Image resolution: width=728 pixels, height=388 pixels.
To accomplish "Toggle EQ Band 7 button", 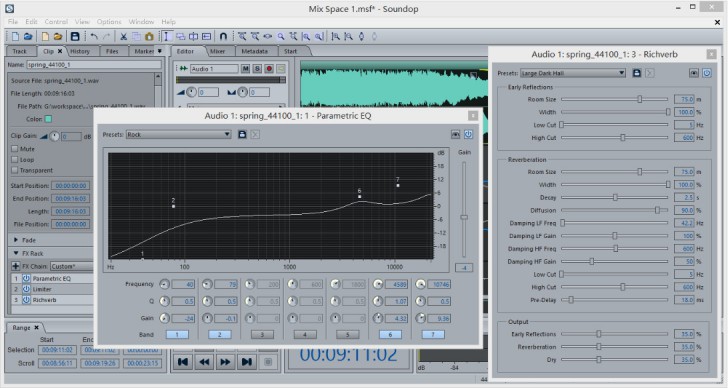I will (433, 334).
